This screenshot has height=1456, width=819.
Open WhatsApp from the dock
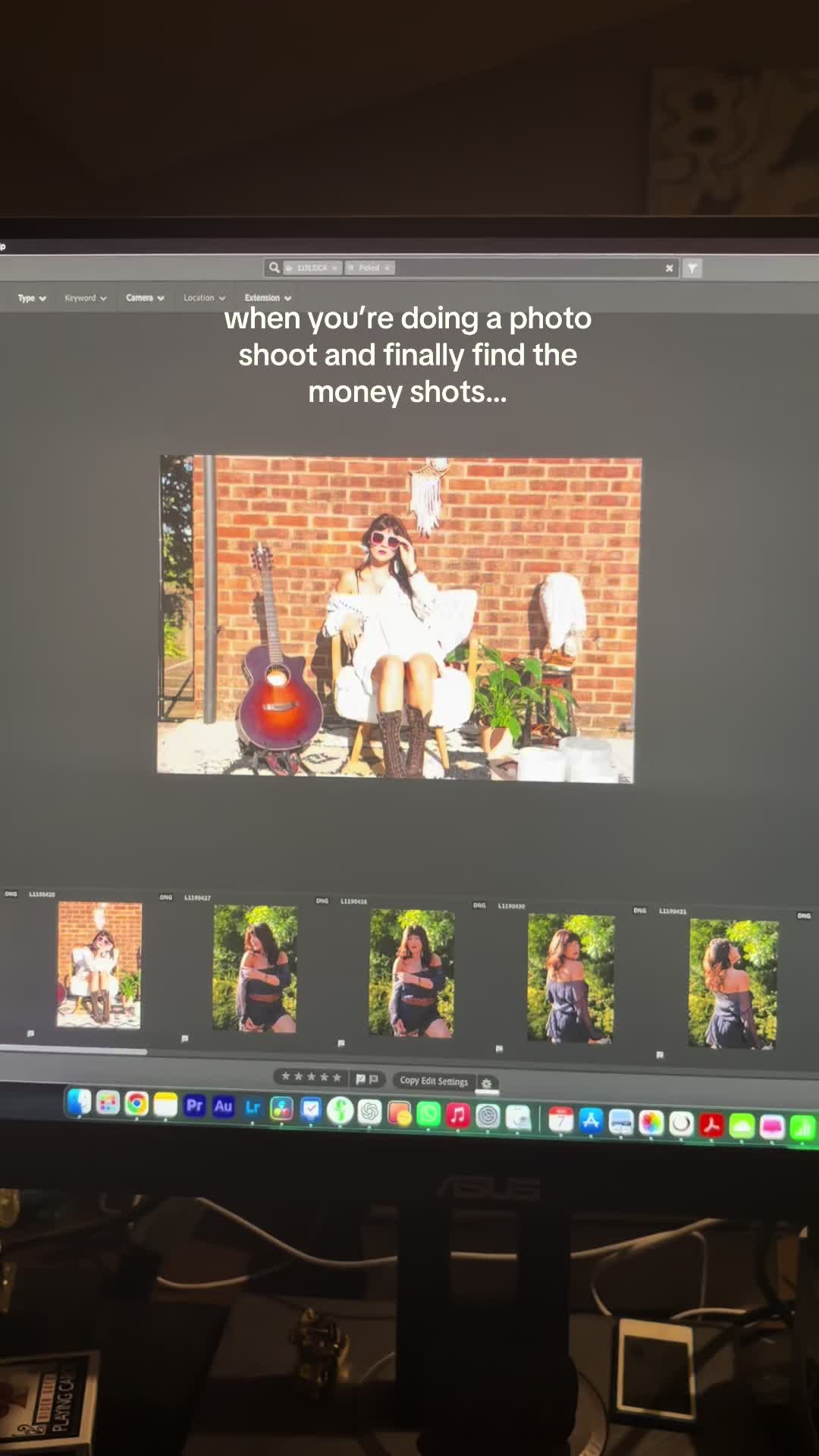tap(428, 1113)
